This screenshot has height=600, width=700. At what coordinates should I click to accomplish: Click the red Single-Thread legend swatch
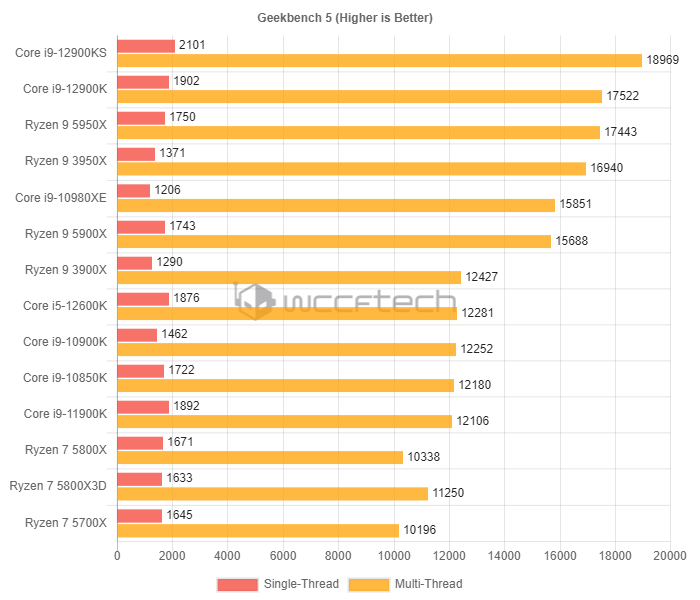click(237, 584)
